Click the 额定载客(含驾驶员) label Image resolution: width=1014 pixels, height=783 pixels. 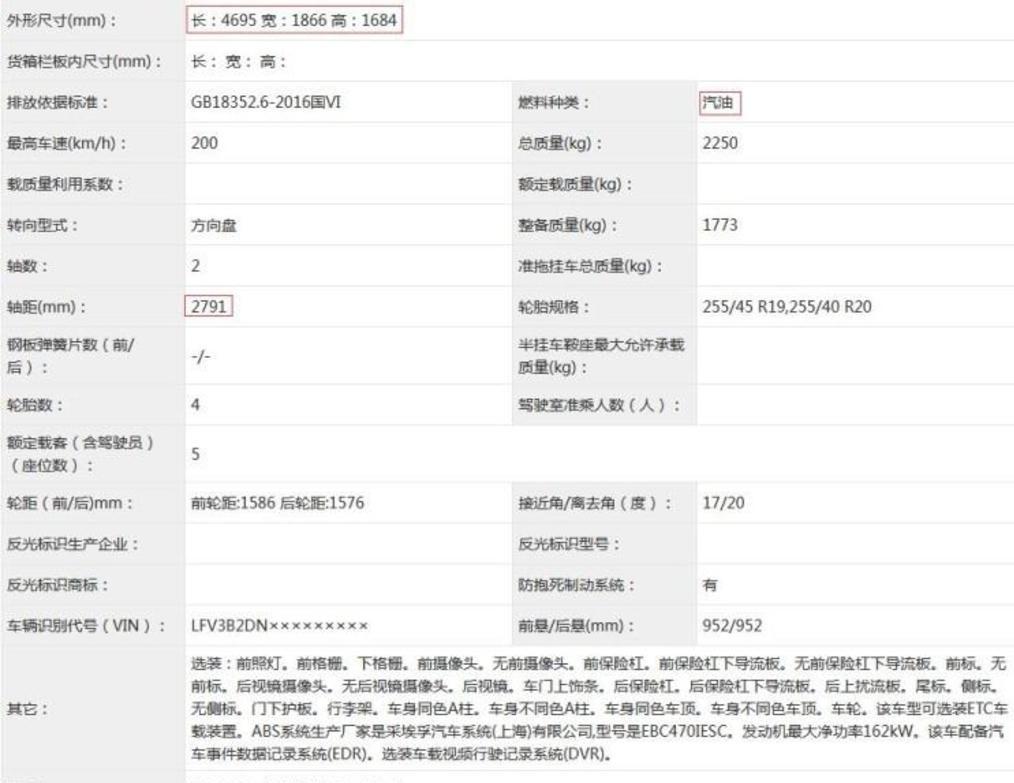point(80,454)
